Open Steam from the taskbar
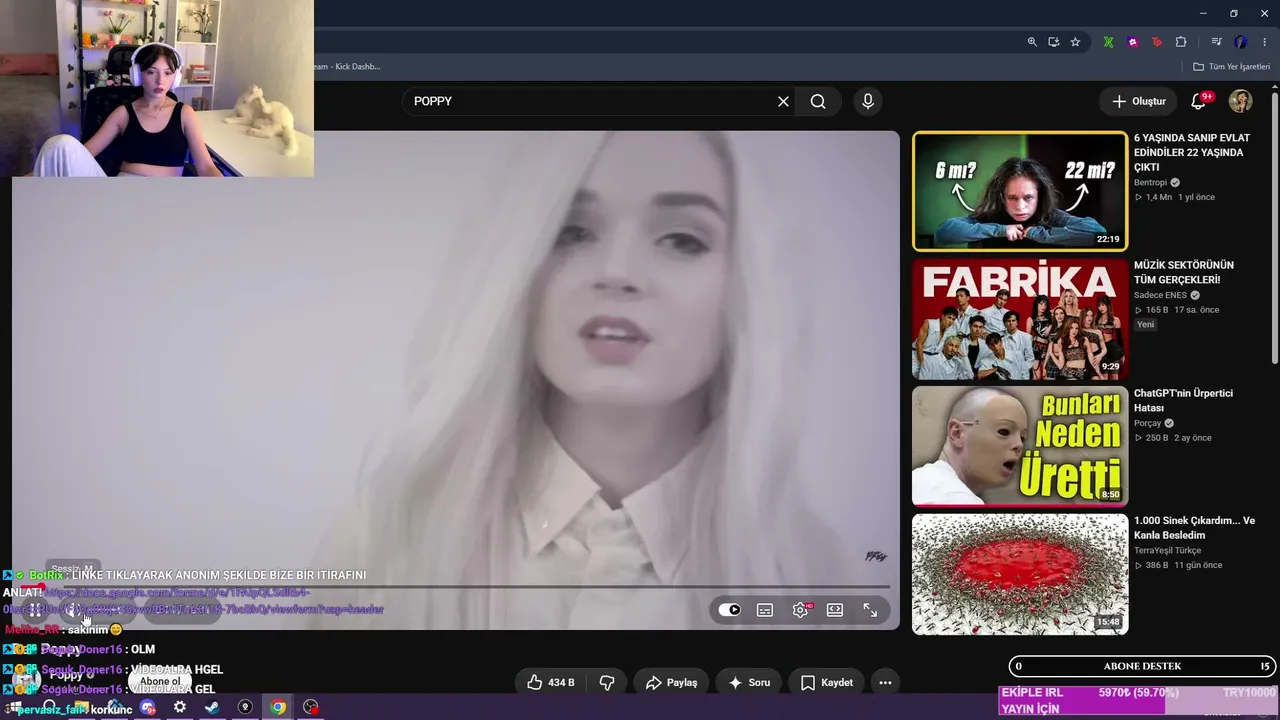 click(x=212, y=707)
